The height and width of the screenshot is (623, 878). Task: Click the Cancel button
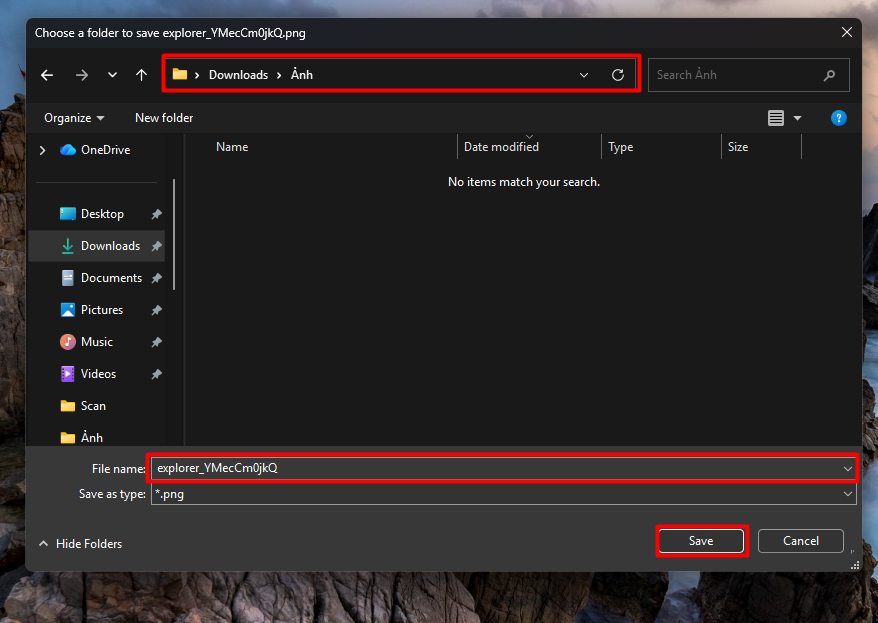[x=801, y=541]
